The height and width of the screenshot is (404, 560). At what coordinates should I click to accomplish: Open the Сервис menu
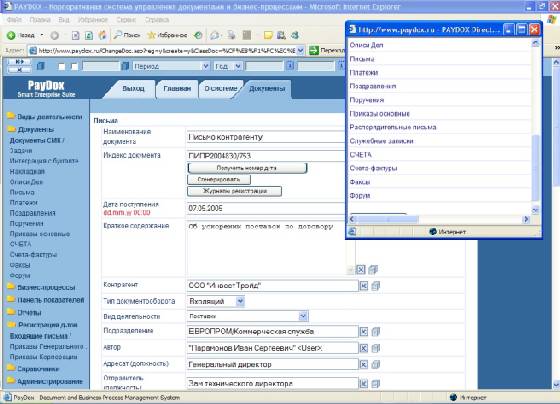[x=126, y=20]
